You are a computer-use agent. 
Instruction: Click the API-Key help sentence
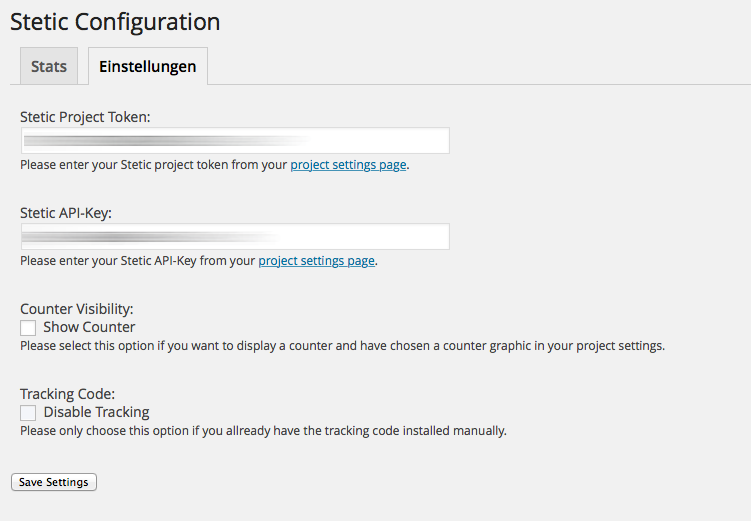[199, 260]
